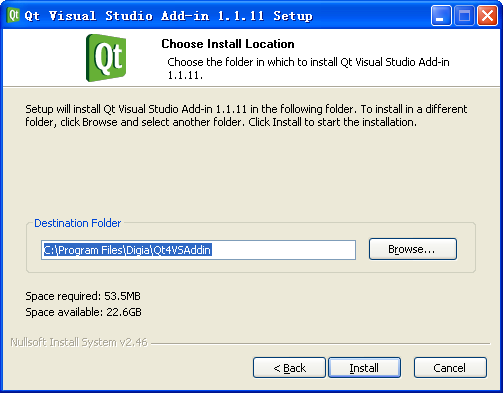
Task: Click the disabled maximize window button
Action: coord(464,16)
